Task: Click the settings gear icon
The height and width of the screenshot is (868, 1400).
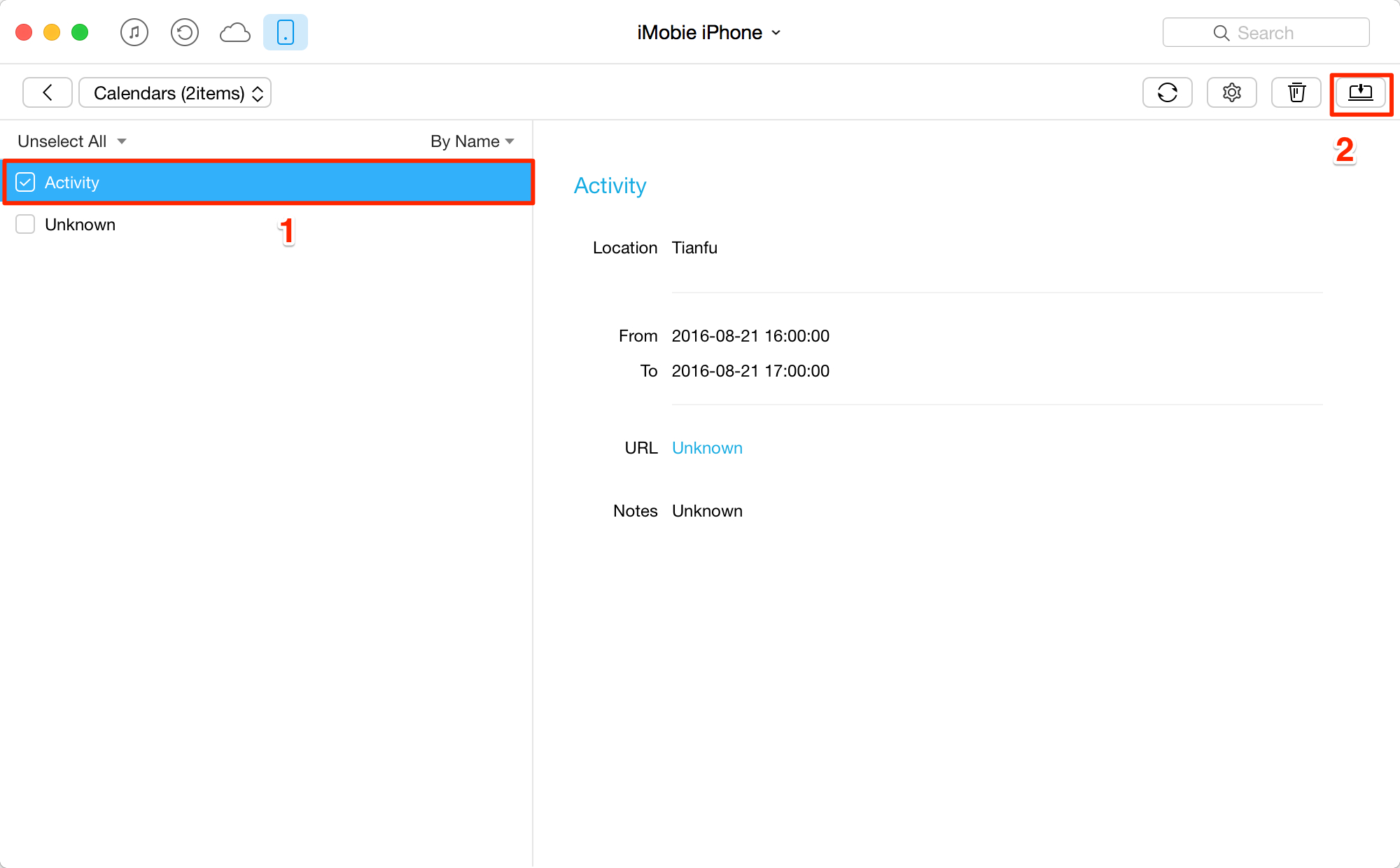Action: [1231, 91]
